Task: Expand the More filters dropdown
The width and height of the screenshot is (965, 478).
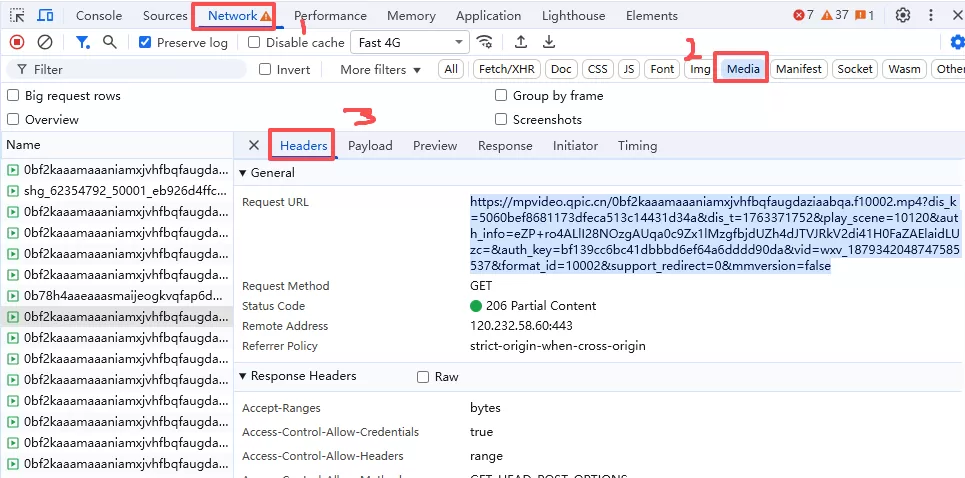Action: tap(380, 70)
